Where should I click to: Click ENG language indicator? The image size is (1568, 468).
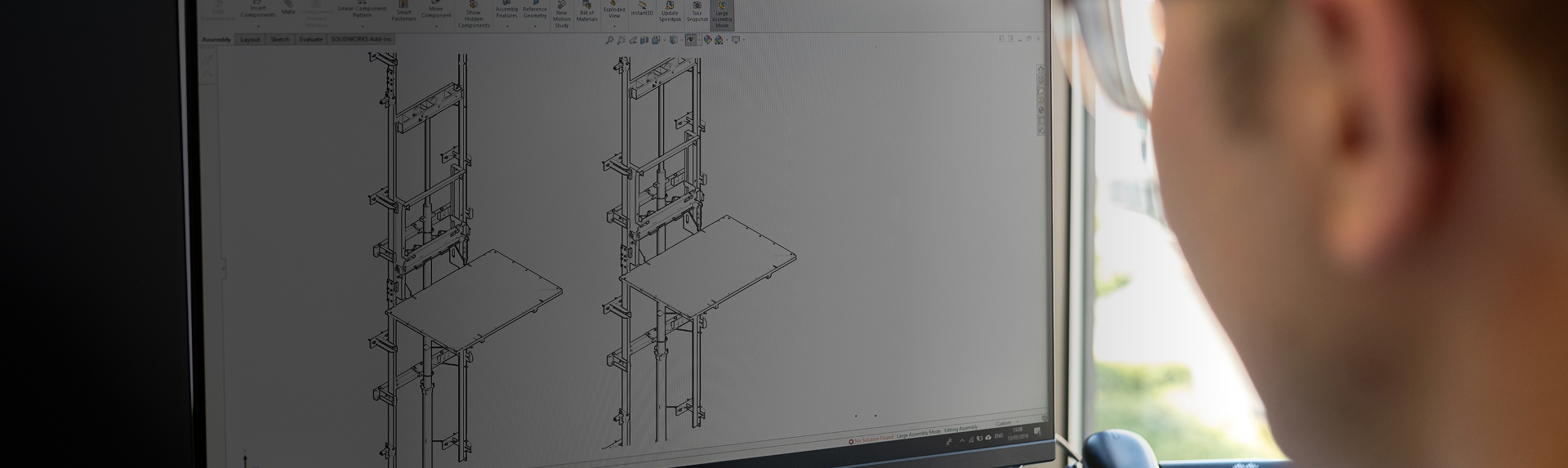coord(999,436)
